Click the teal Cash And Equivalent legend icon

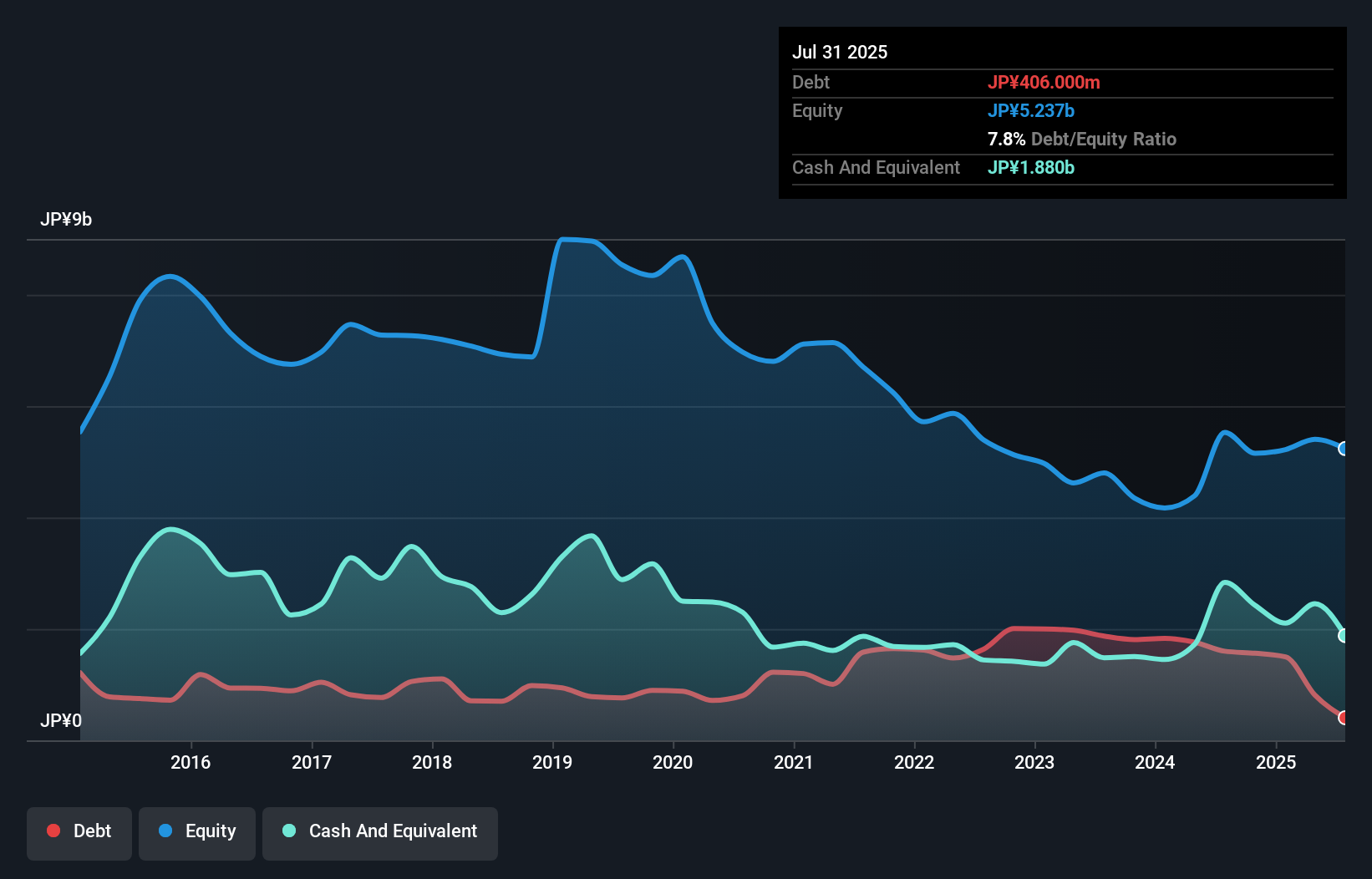pyautogui.click(x=288, y=831)
